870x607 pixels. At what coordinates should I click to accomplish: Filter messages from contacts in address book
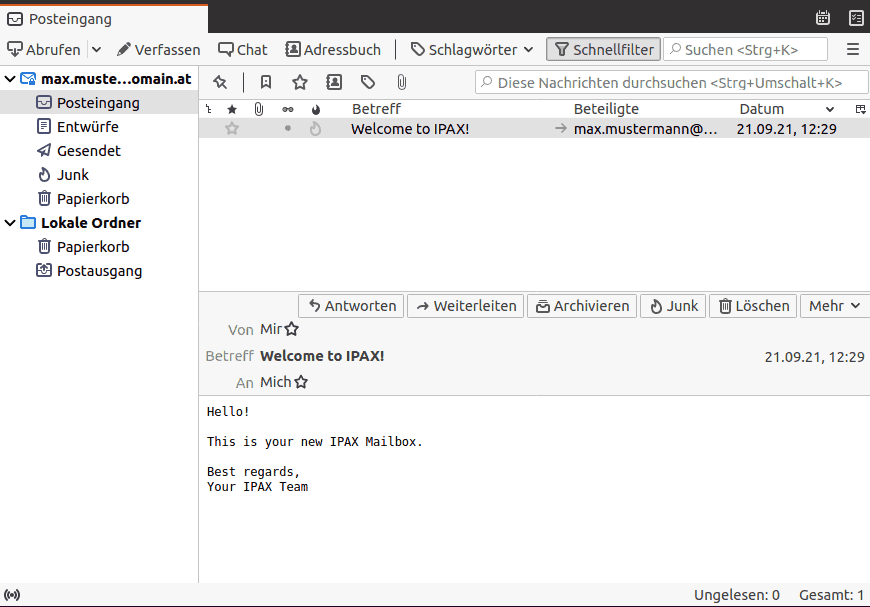[334, 82]
